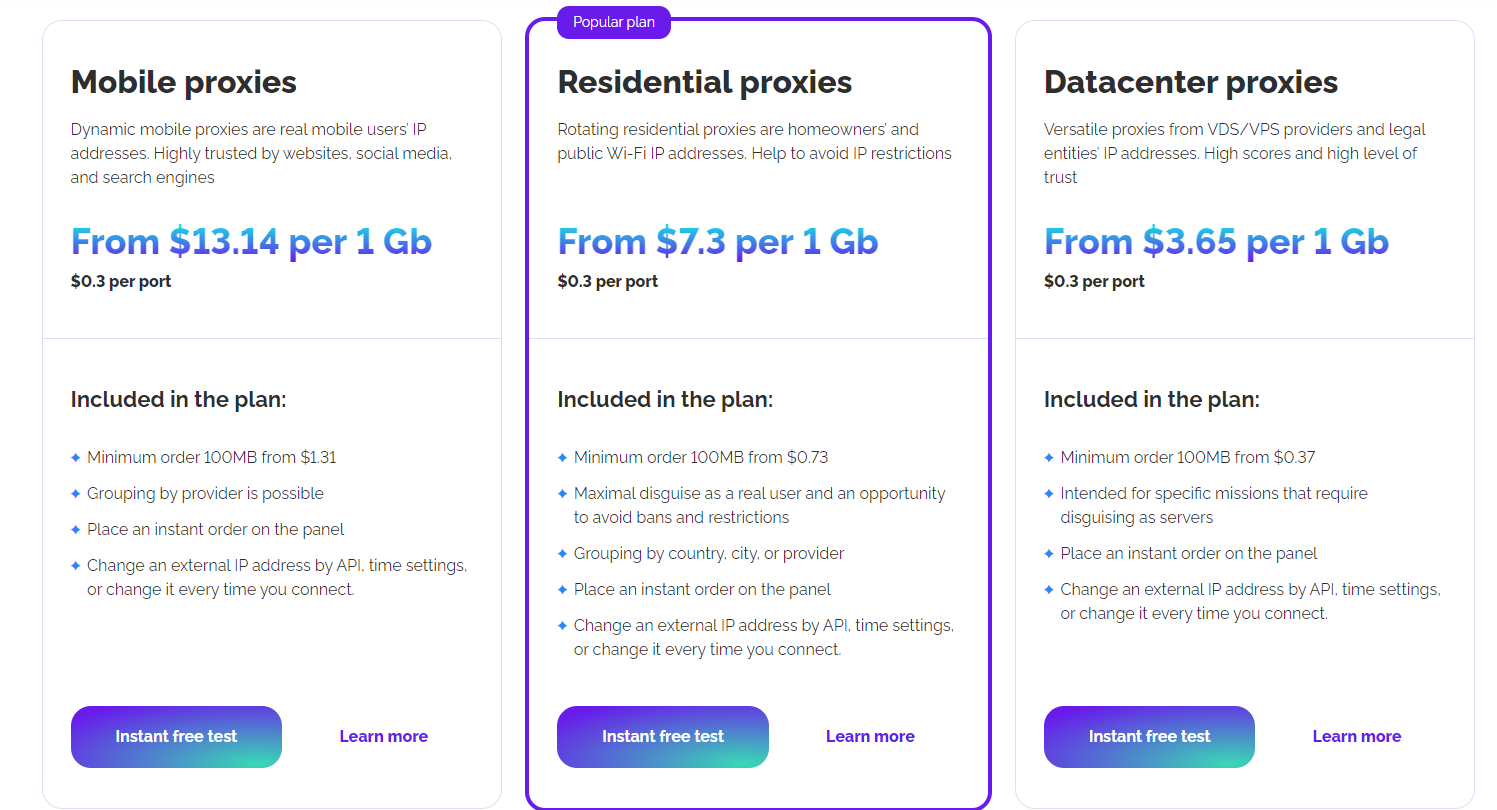Click the Mobile proxies heading

(184, 82)
